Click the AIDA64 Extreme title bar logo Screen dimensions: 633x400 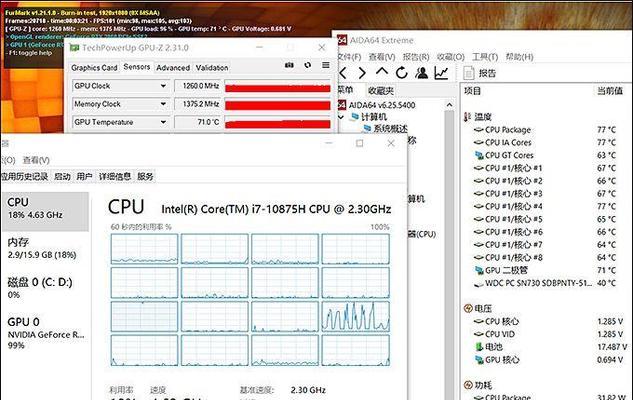[x=342, y=40]
